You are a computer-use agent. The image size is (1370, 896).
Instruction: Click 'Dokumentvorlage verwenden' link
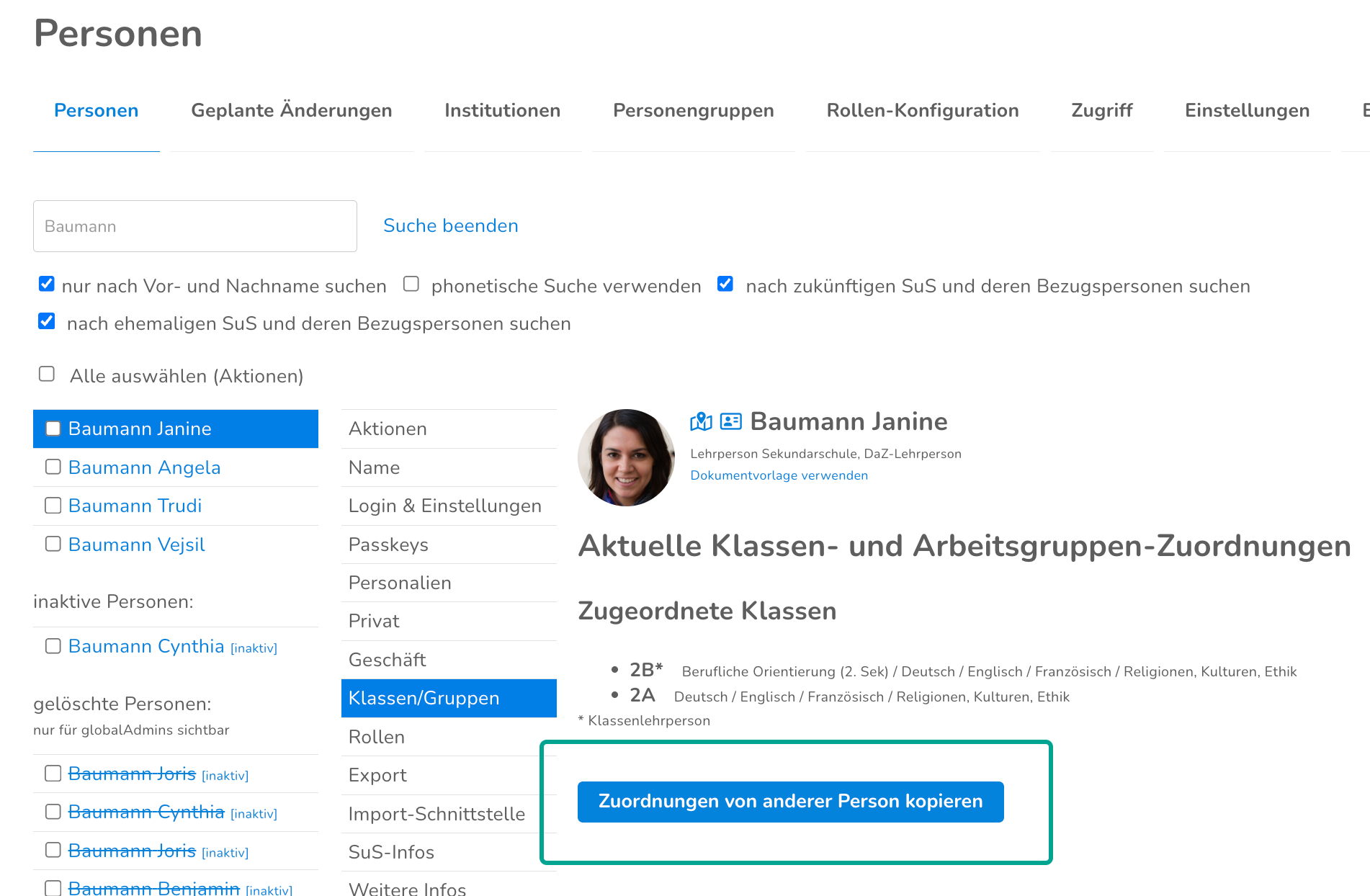coord(779,475)
